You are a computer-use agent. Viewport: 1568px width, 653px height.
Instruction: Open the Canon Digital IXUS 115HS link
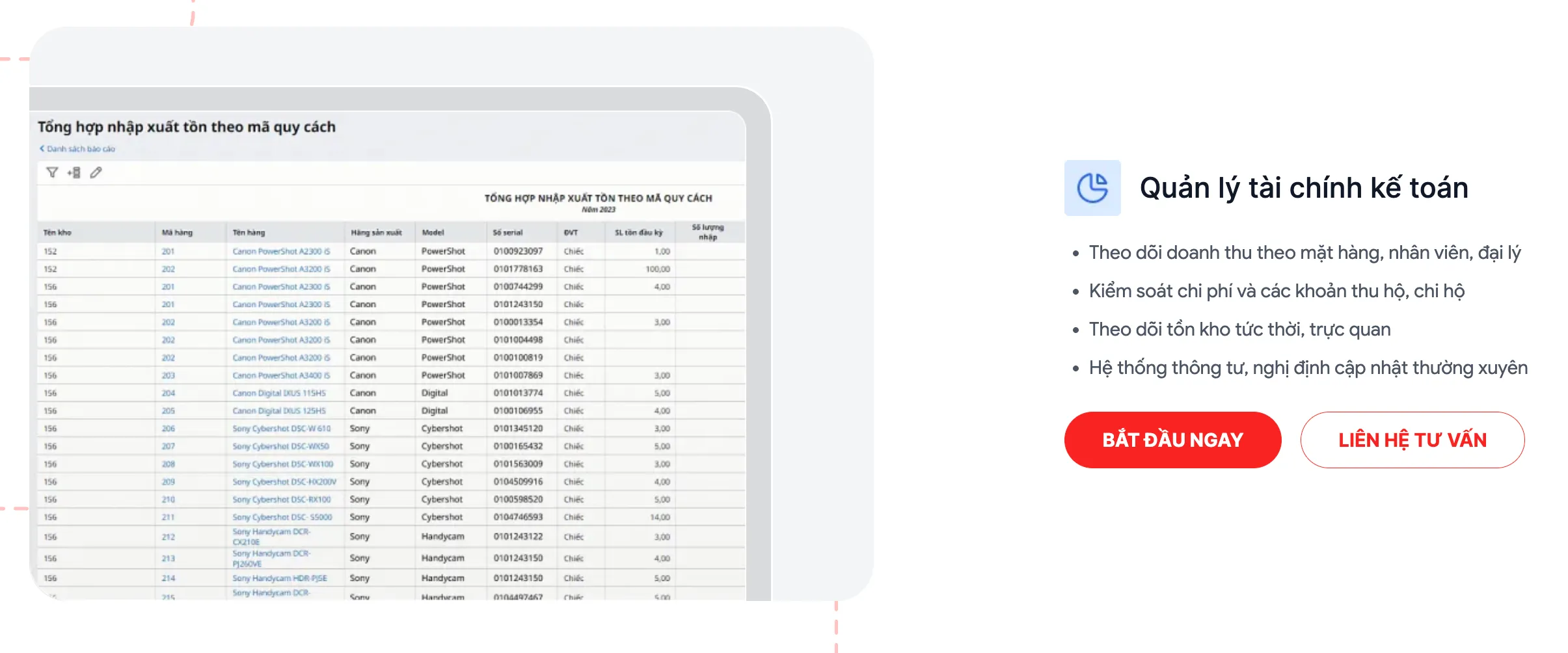[x=278, y=393]
